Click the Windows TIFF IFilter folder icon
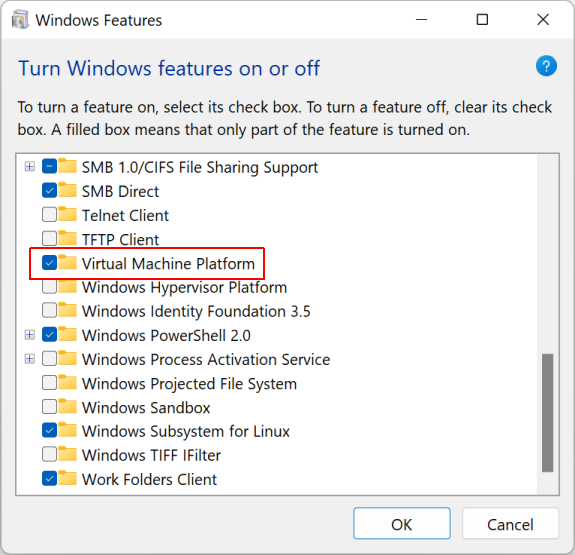The image size is (575, 555). [67, 454]
